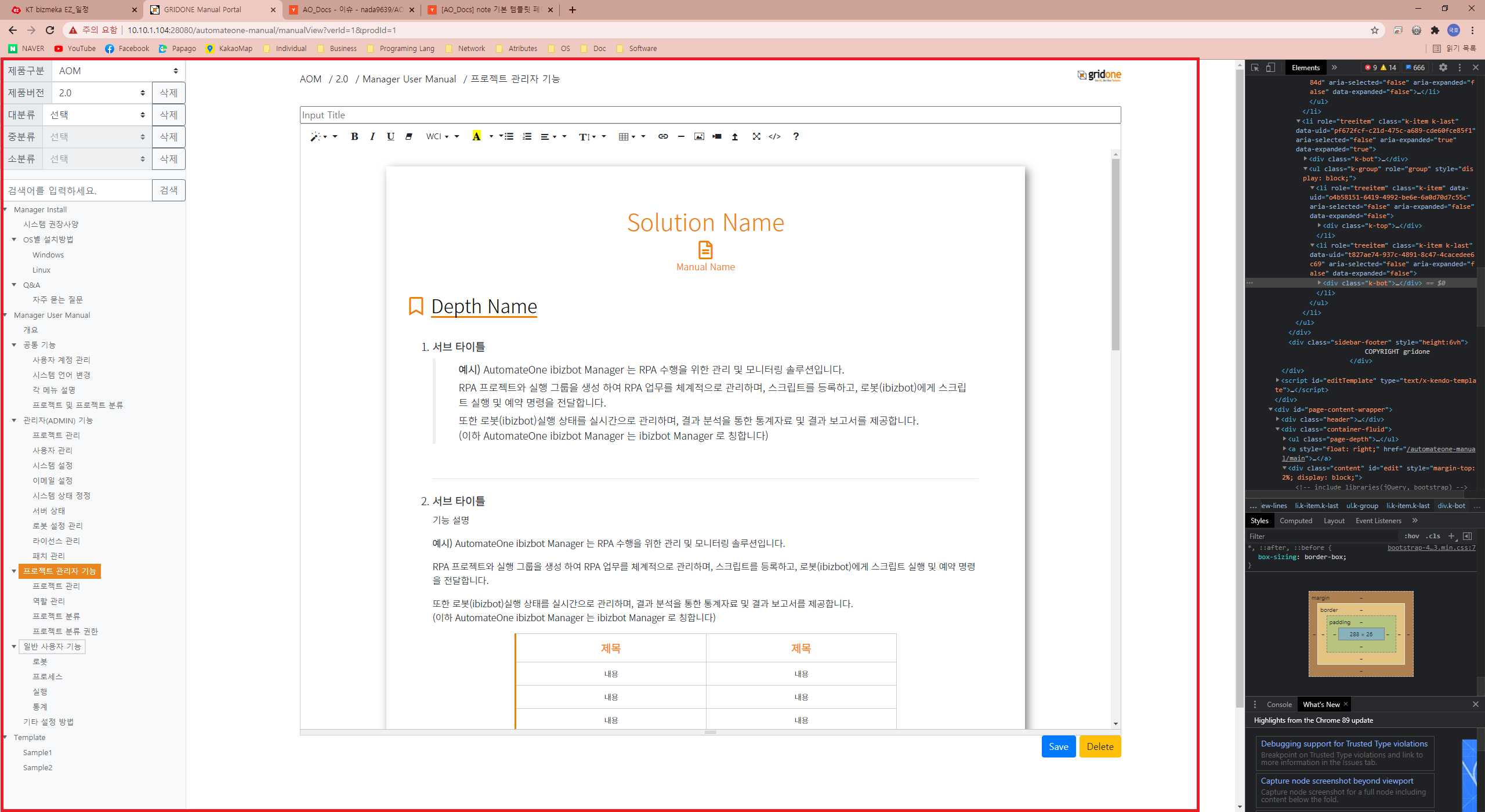Click the insert video icon
The width and height of the screenshot is (1485, 812).
(717, 136)
